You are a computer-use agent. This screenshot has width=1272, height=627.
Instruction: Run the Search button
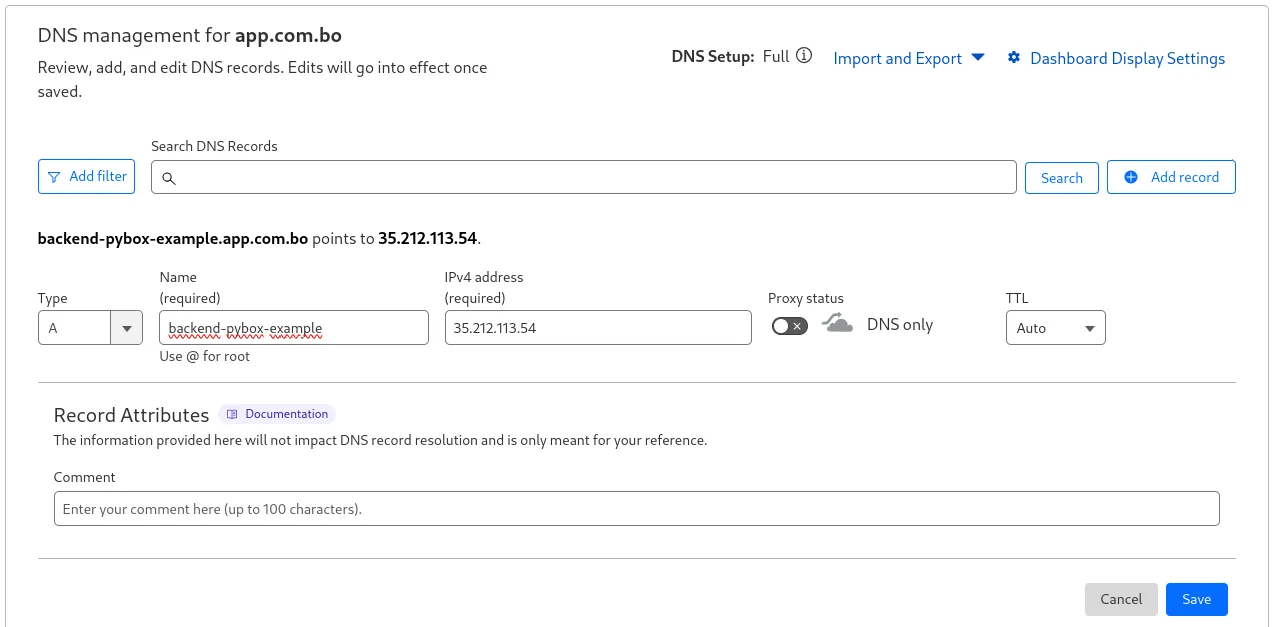click(x=1062, y=178)
